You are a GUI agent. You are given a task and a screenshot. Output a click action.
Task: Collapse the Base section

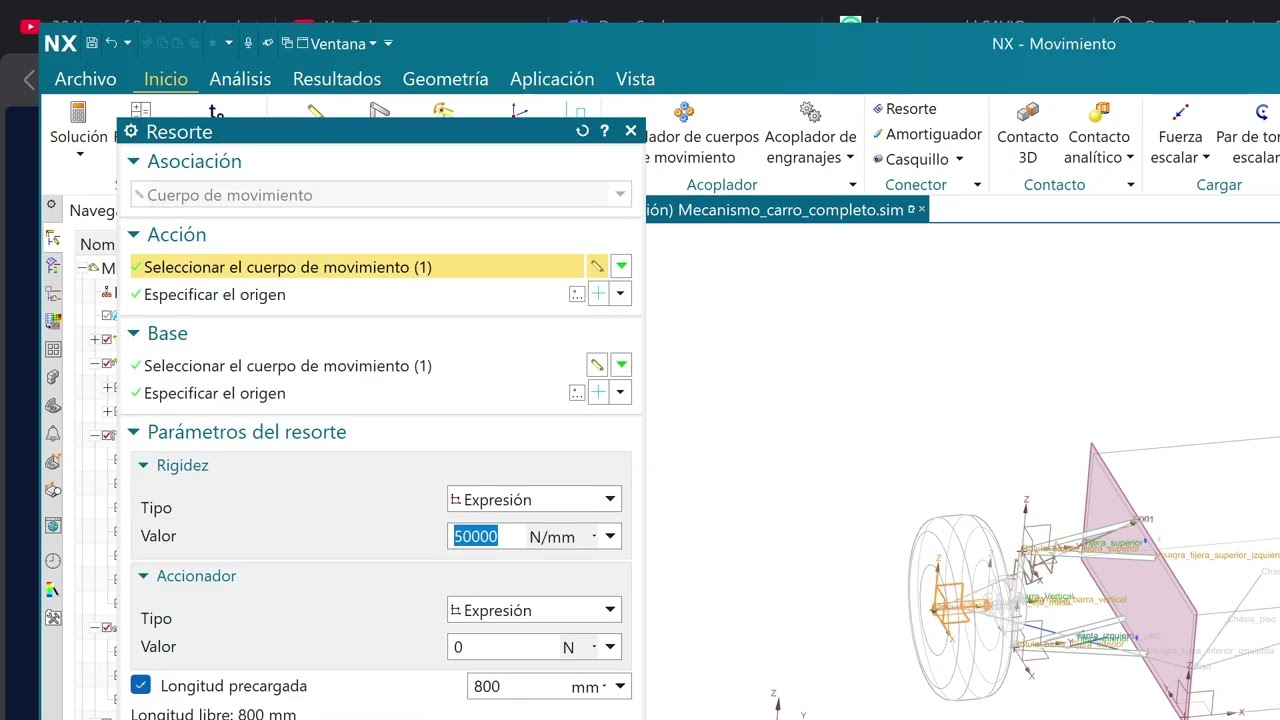134,334
